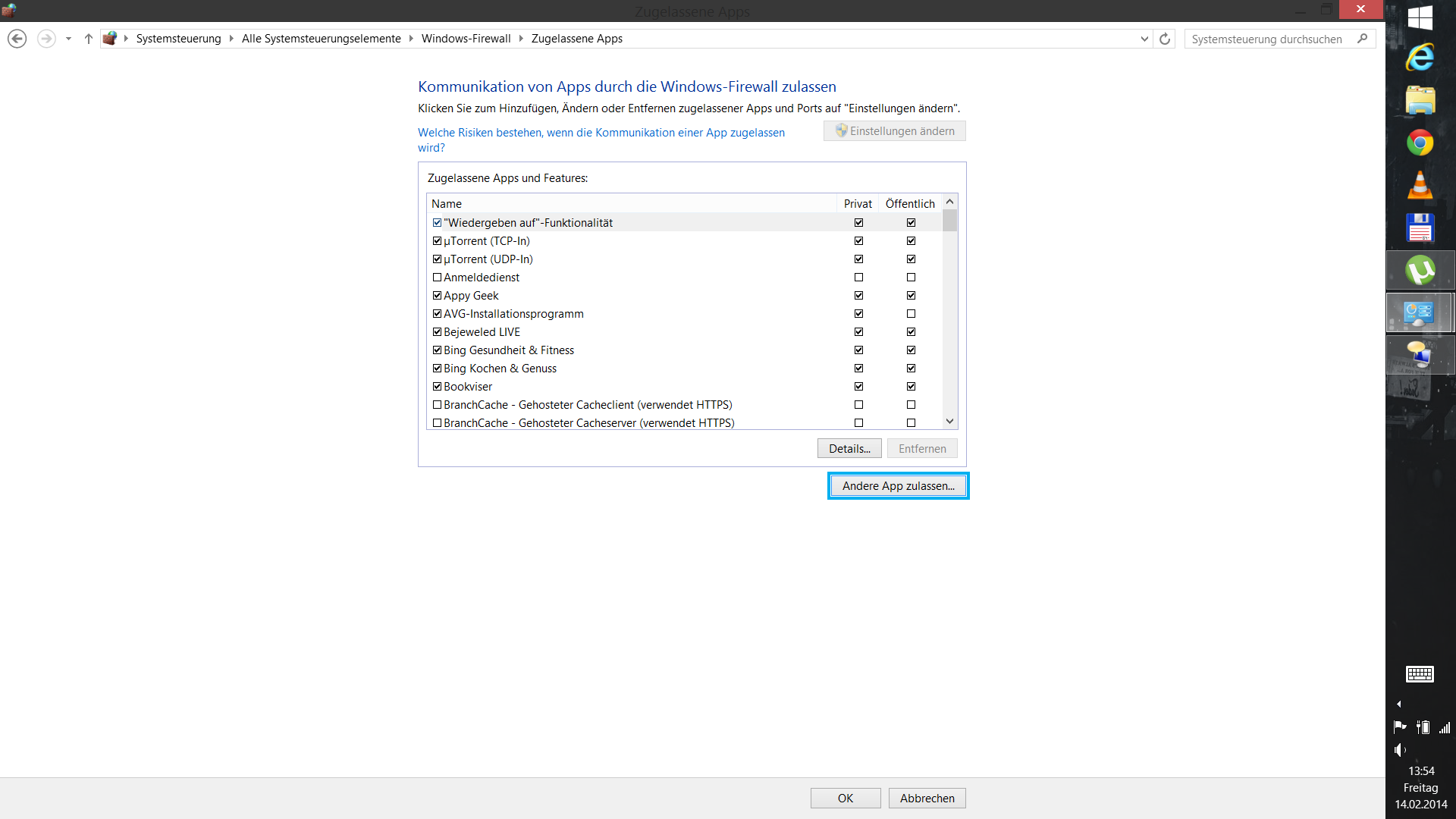Check the Anmeldedienst checkbox
Viewport: 1456px width, 819px height.
pos(437,278)
